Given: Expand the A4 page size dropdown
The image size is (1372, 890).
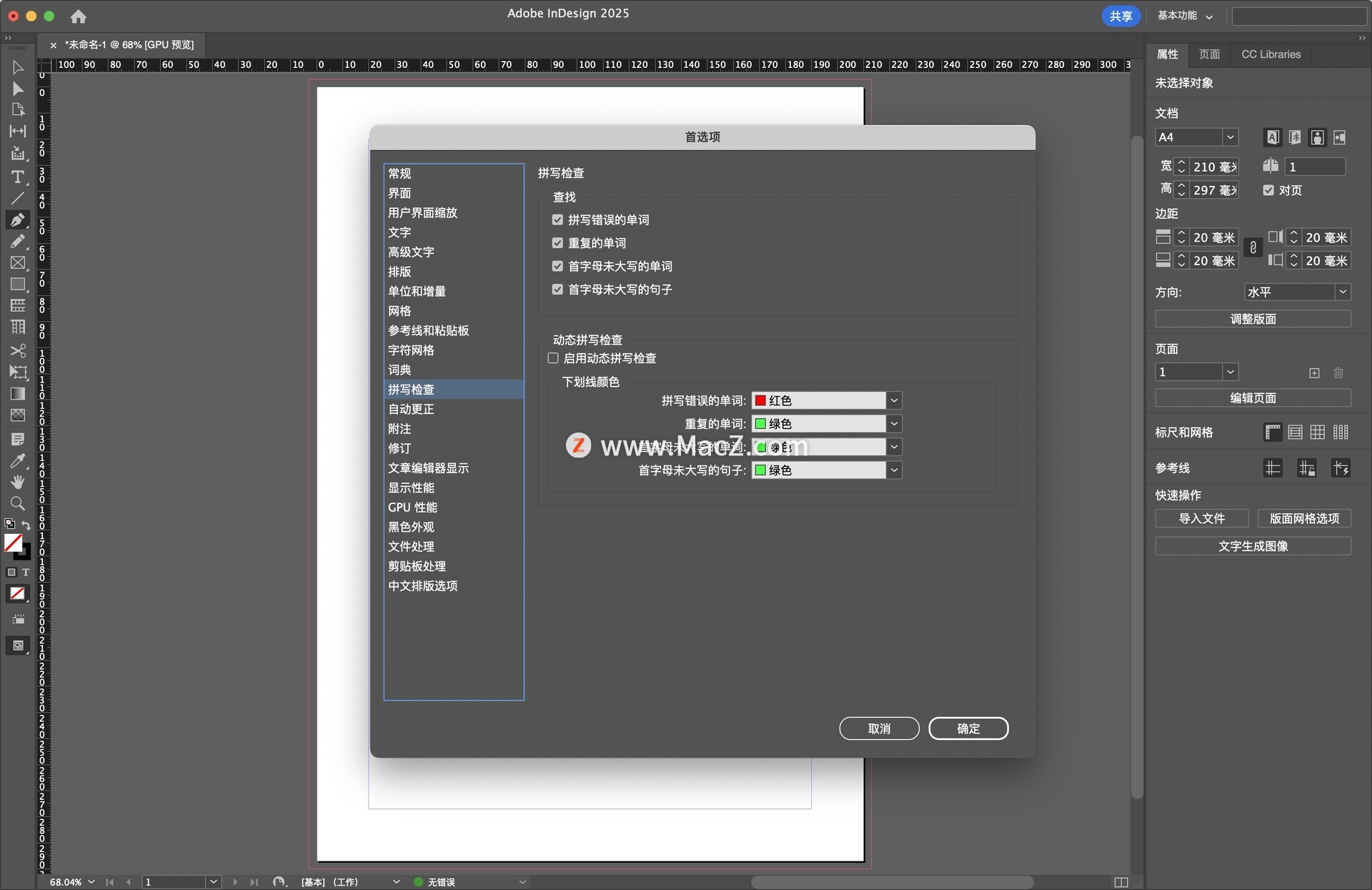Looking at the screenshot, I should pyautogui.click(x=1230, y=137).
